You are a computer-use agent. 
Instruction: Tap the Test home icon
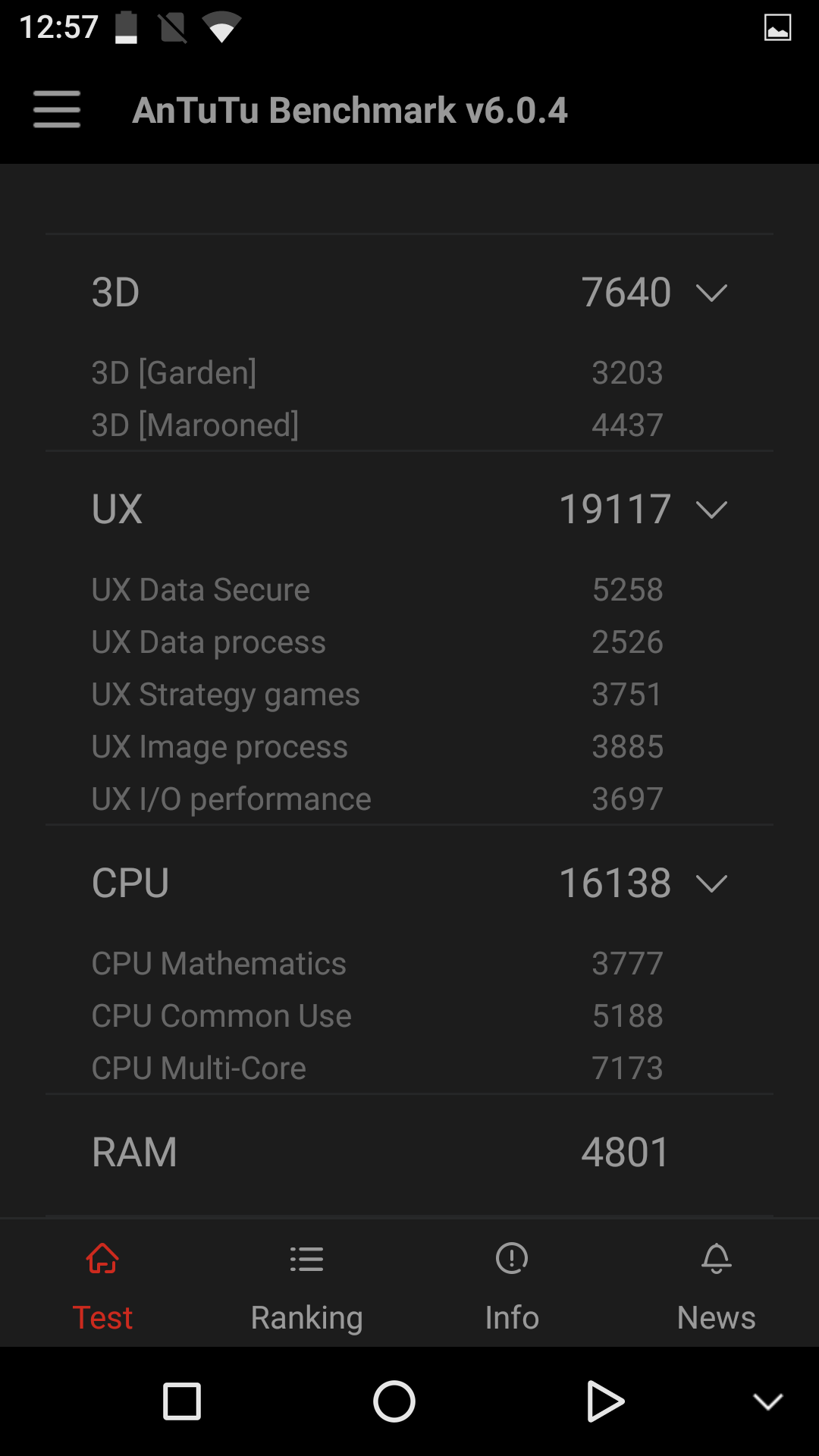(x=102, y=1259)
